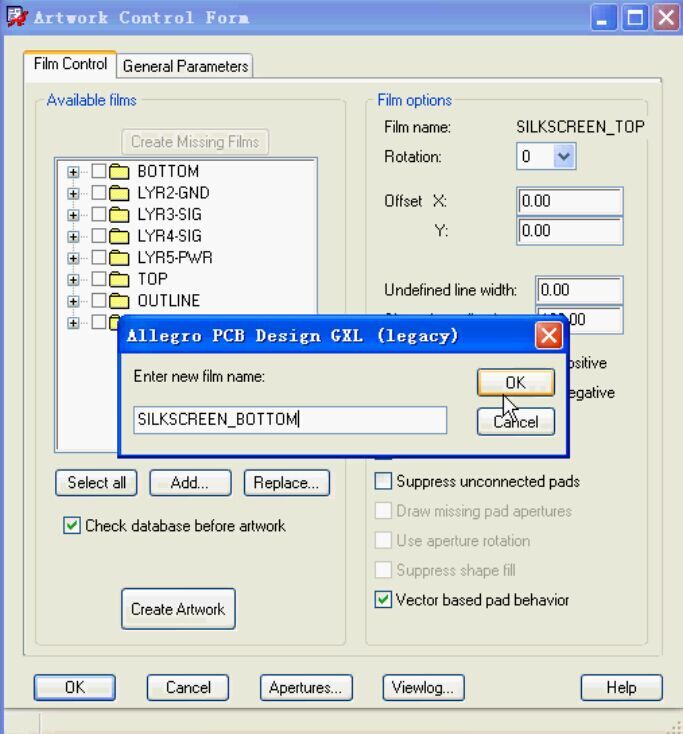Click the Help button
The width and height of the screenshot is (683, 734).
tap(621, 688)
